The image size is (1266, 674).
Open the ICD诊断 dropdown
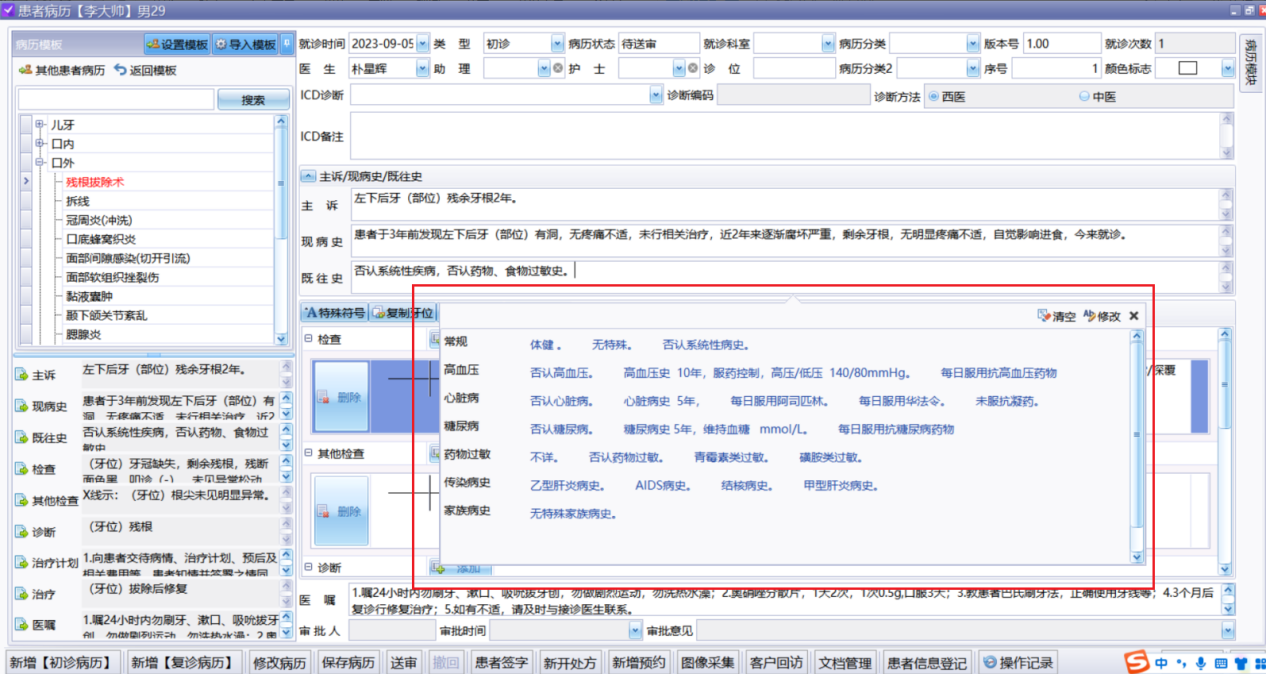click(656, 96)
